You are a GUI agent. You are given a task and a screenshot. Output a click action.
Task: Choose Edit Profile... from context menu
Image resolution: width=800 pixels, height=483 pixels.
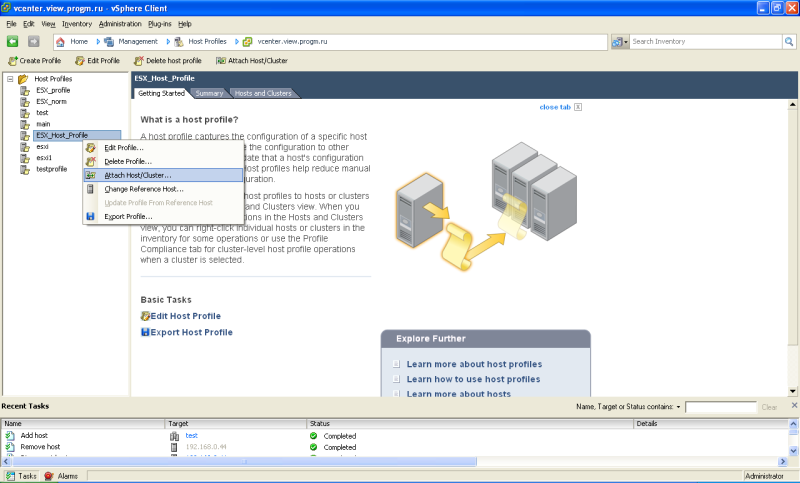coord(163,147)
